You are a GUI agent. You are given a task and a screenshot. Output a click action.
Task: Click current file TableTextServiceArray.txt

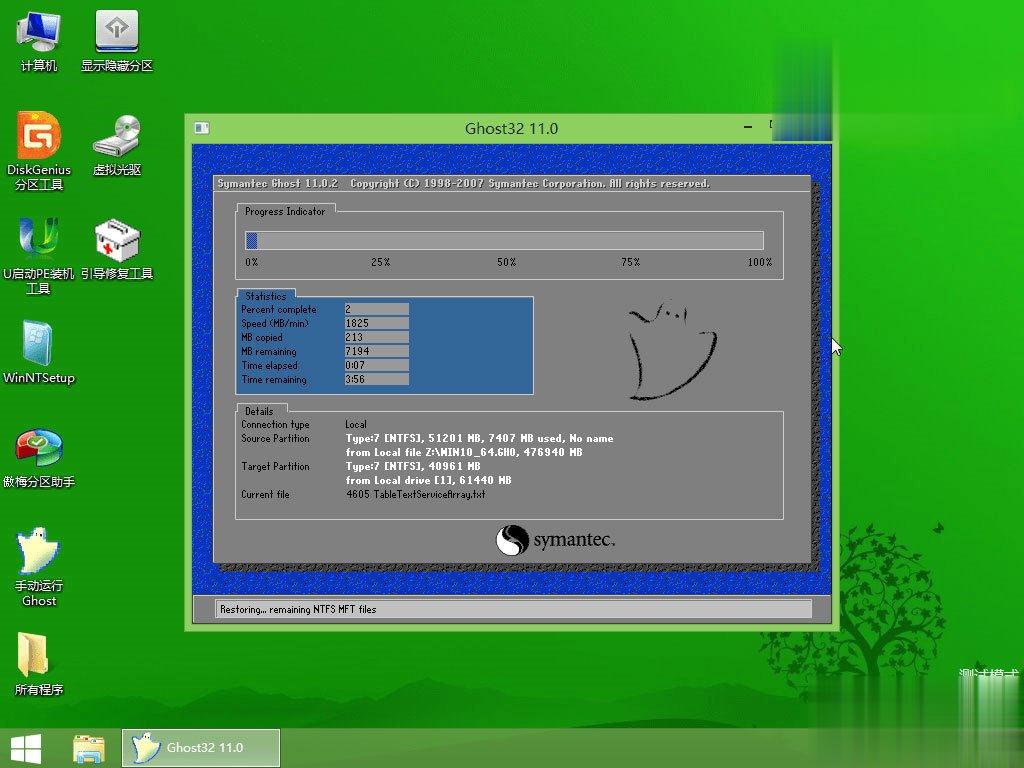pyautogui.click(x=415, y=494)
